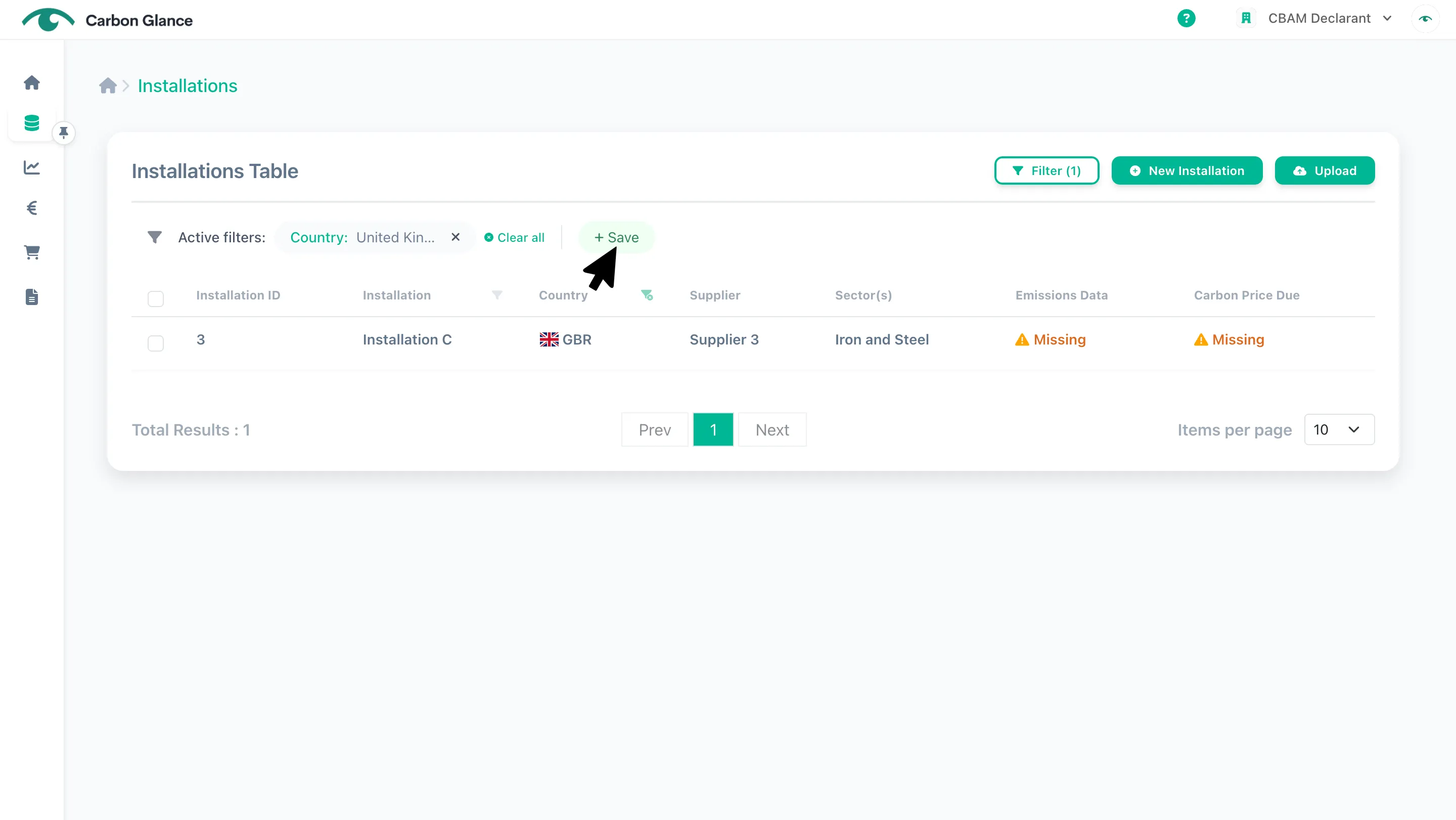Click the Sector(s) column header
Viewport: 1456px width, 820px height.
(x=863, y=294)
